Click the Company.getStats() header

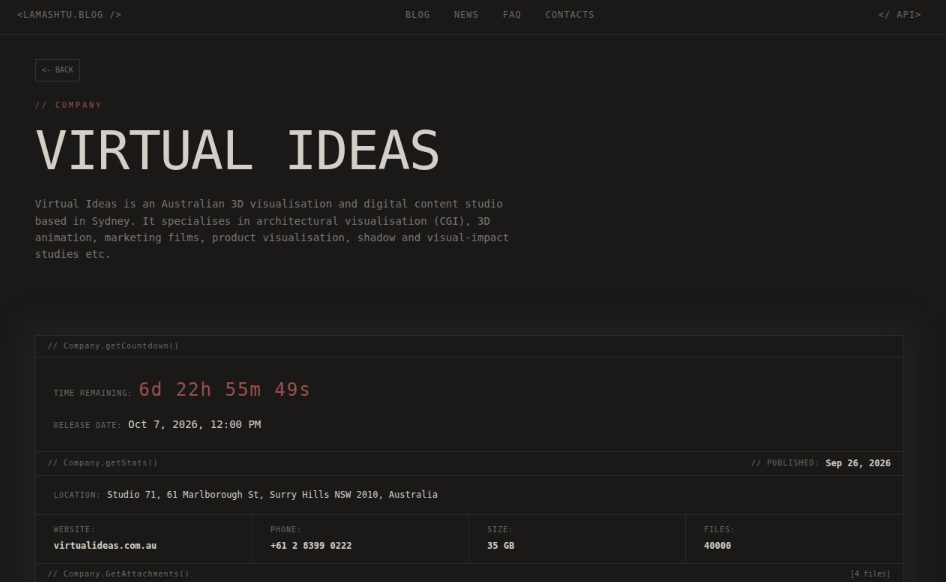103,463
